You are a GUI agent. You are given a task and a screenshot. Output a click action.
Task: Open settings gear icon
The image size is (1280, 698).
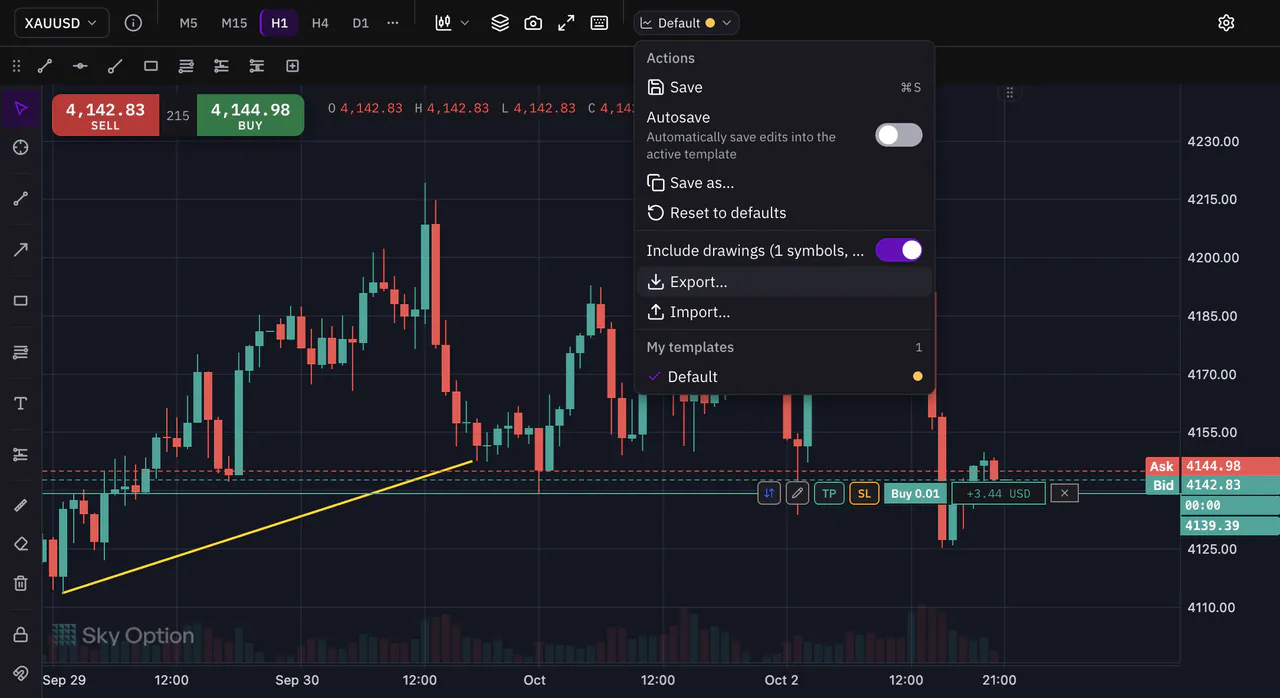tap(1226, 23)
